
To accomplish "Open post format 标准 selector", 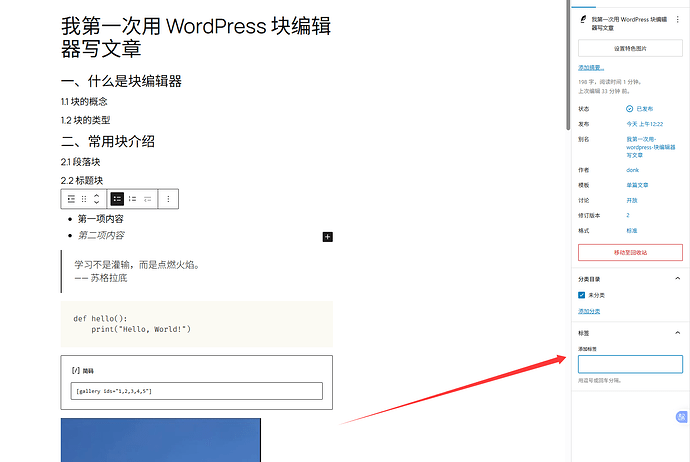I will pos(632,231).
